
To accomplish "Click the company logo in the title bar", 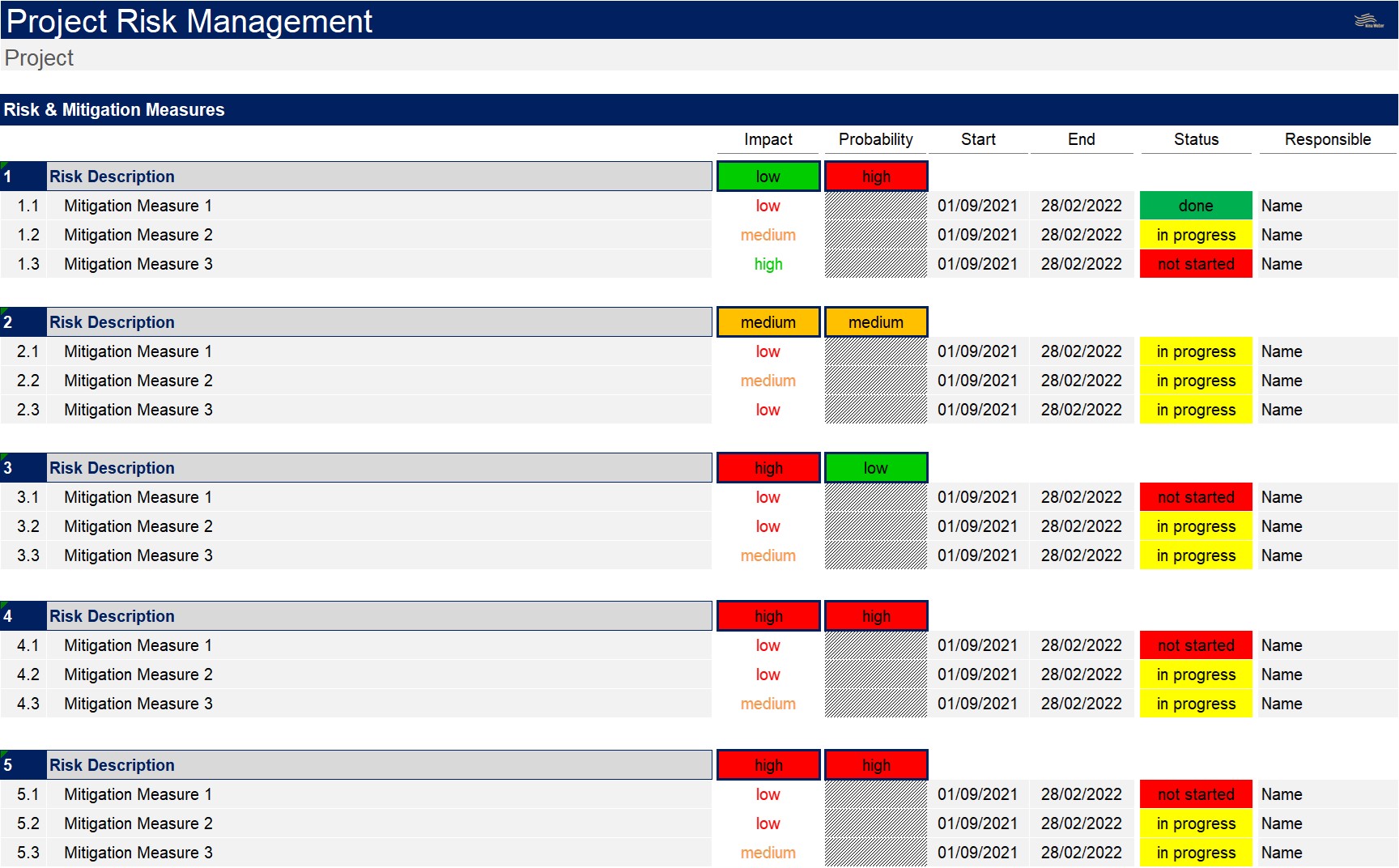I will (1369, 21).
